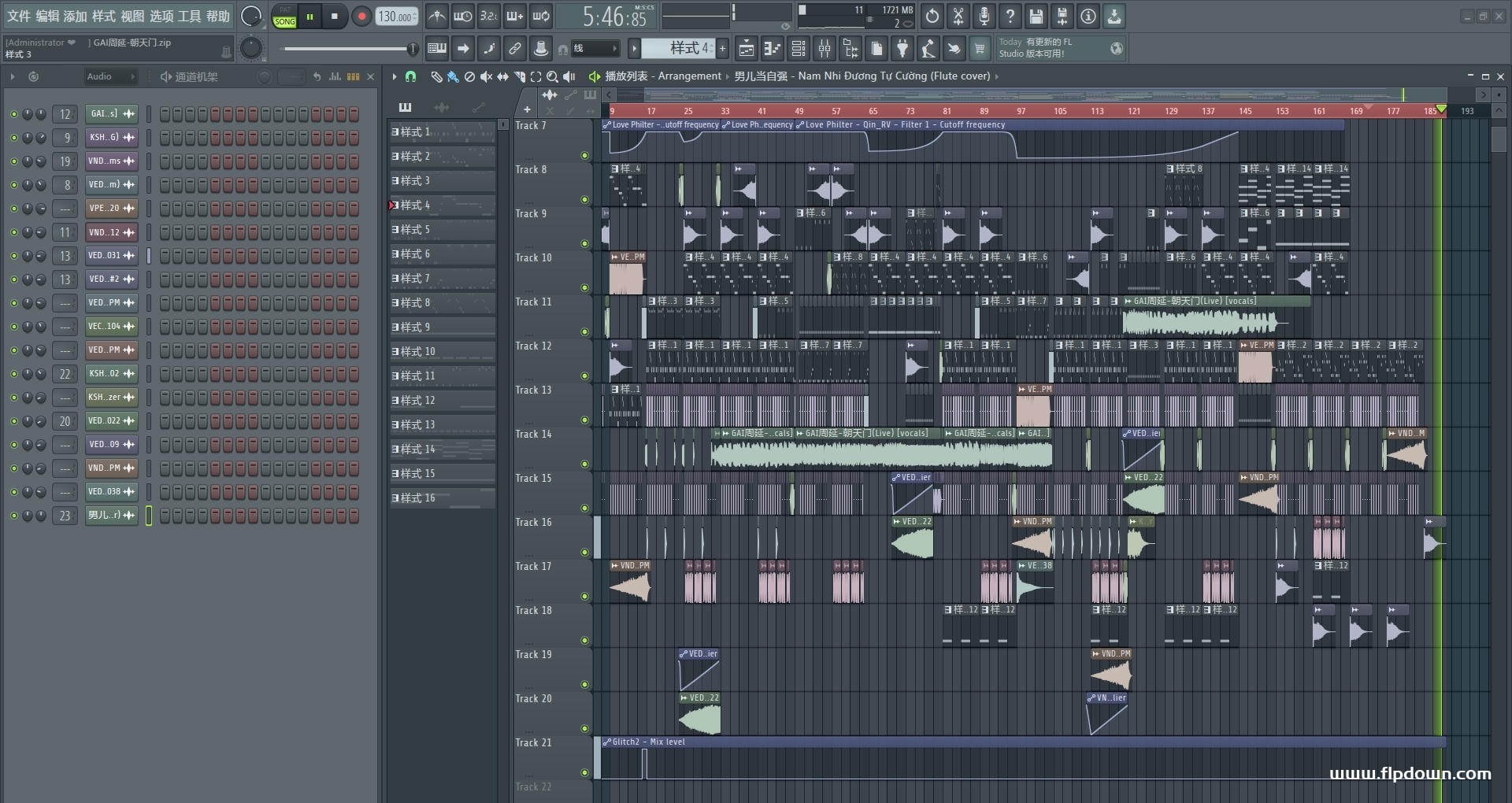Open the 工具 menu
Image resolution: width=1512 pixels, height=803 pixels.
point(189,17)
